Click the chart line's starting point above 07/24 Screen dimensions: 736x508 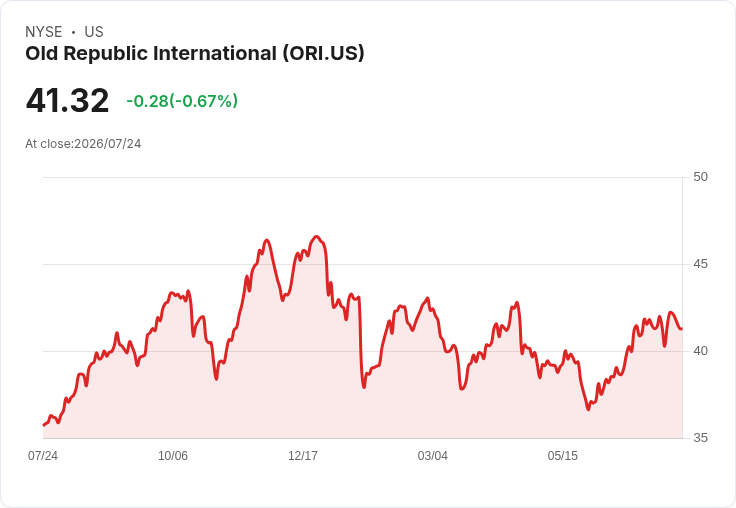44,425
